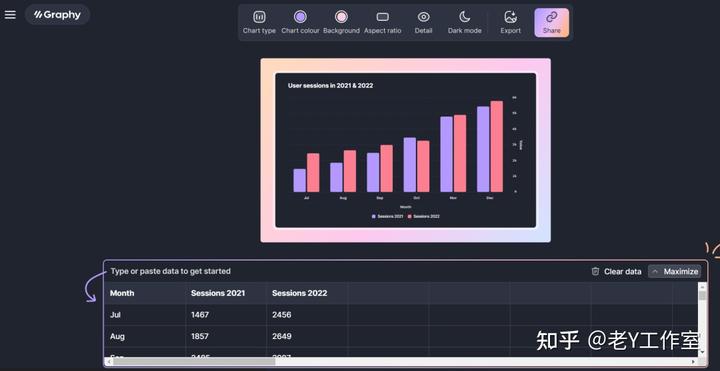Viewport: 720px width, 371px height.
Task: Open the hamburger menu
Action: pos(10,15)
